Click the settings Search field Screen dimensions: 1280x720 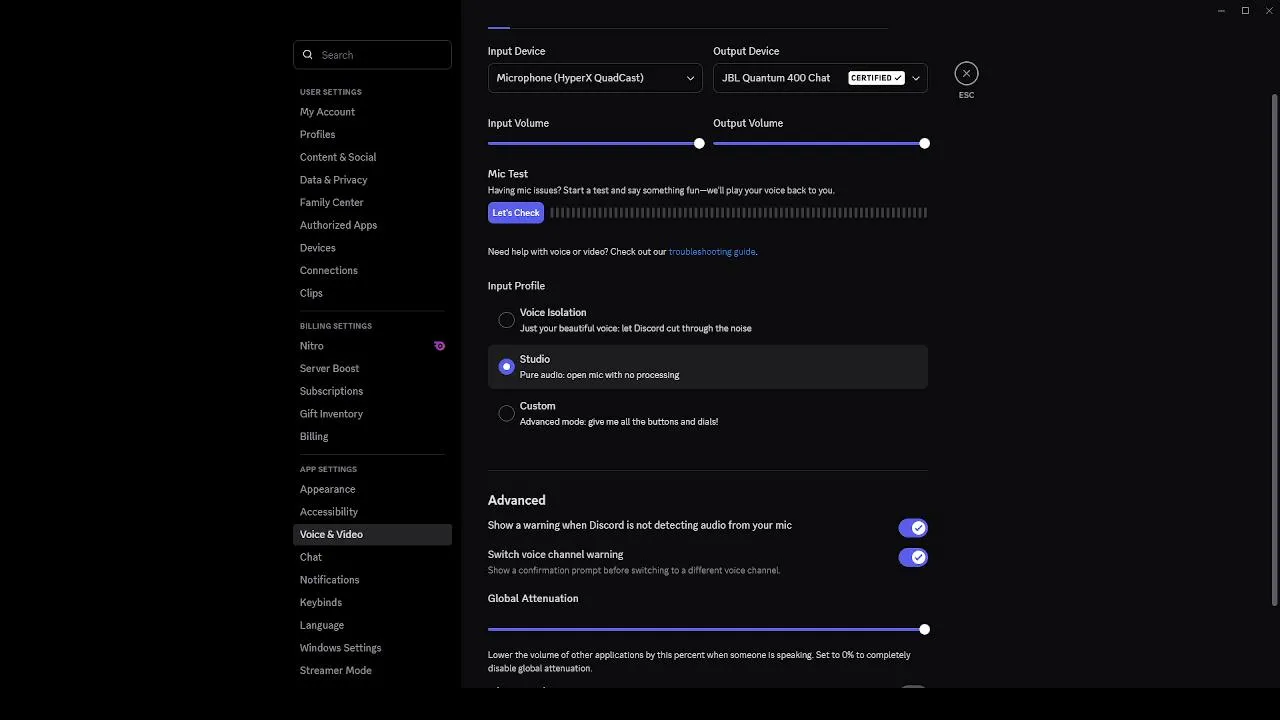click(372, 55)
